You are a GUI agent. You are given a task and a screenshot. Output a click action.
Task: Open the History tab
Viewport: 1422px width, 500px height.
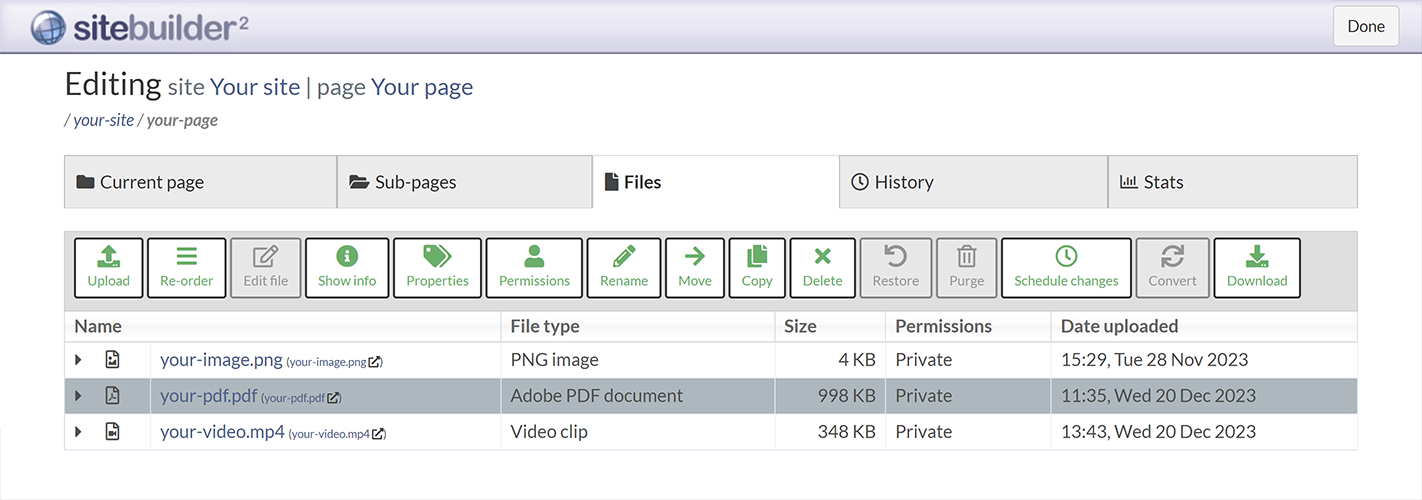tap(903, 182)
